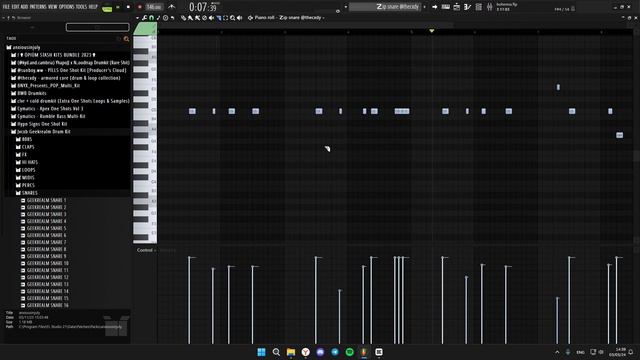
Task: Select GEEKREALM SNARE 16 sample
Action: tap(44, 305)
